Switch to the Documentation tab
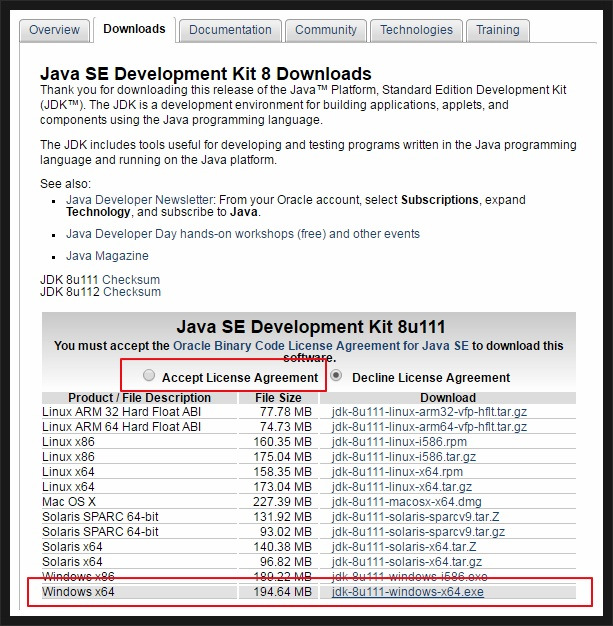The width and height of the screenshot is (613, 626). pos(230,30)
